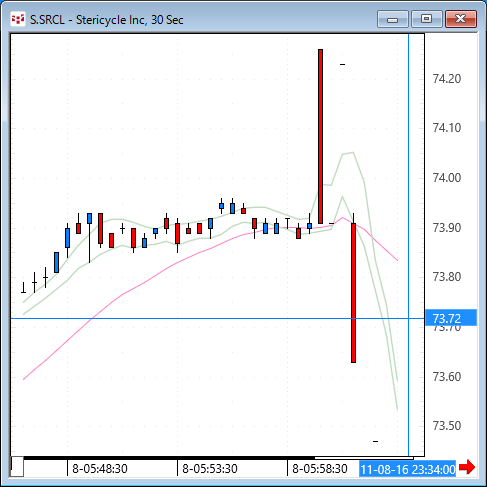Click the horizontal chart scrollbar
487x487 pixels.
tap(212, 458)
